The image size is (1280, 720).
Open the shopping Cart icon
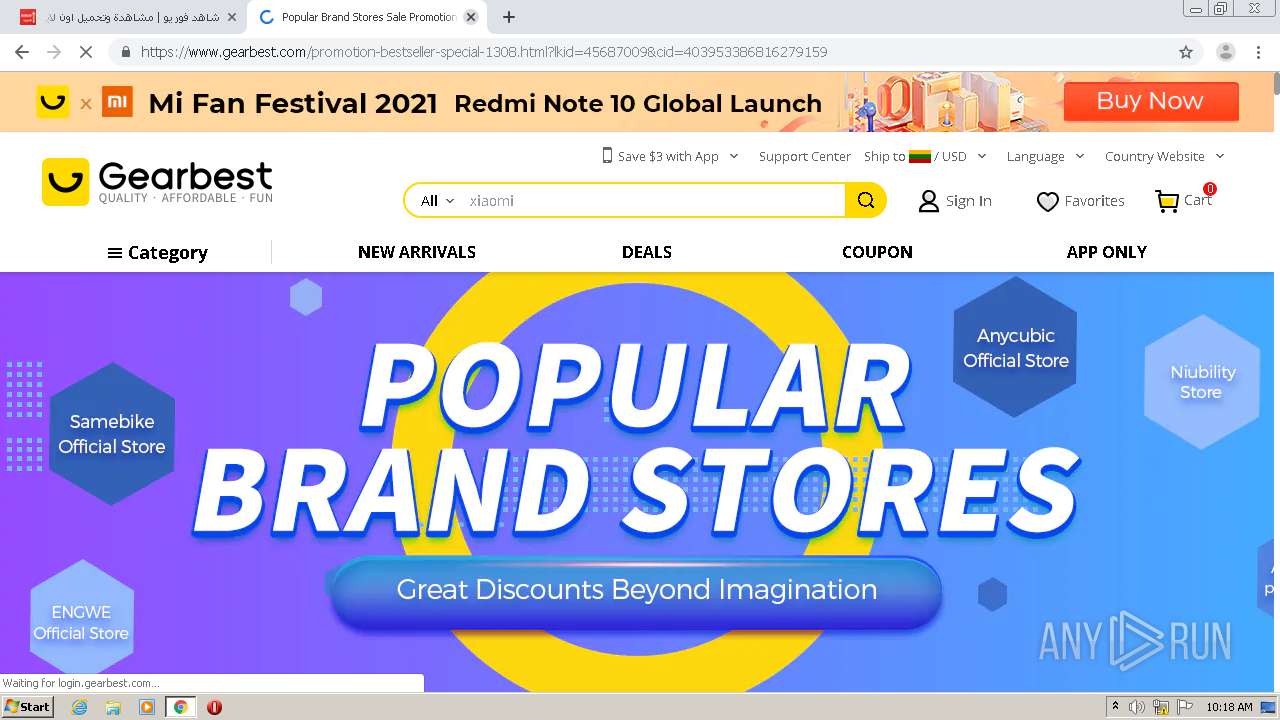point(1167,201)
